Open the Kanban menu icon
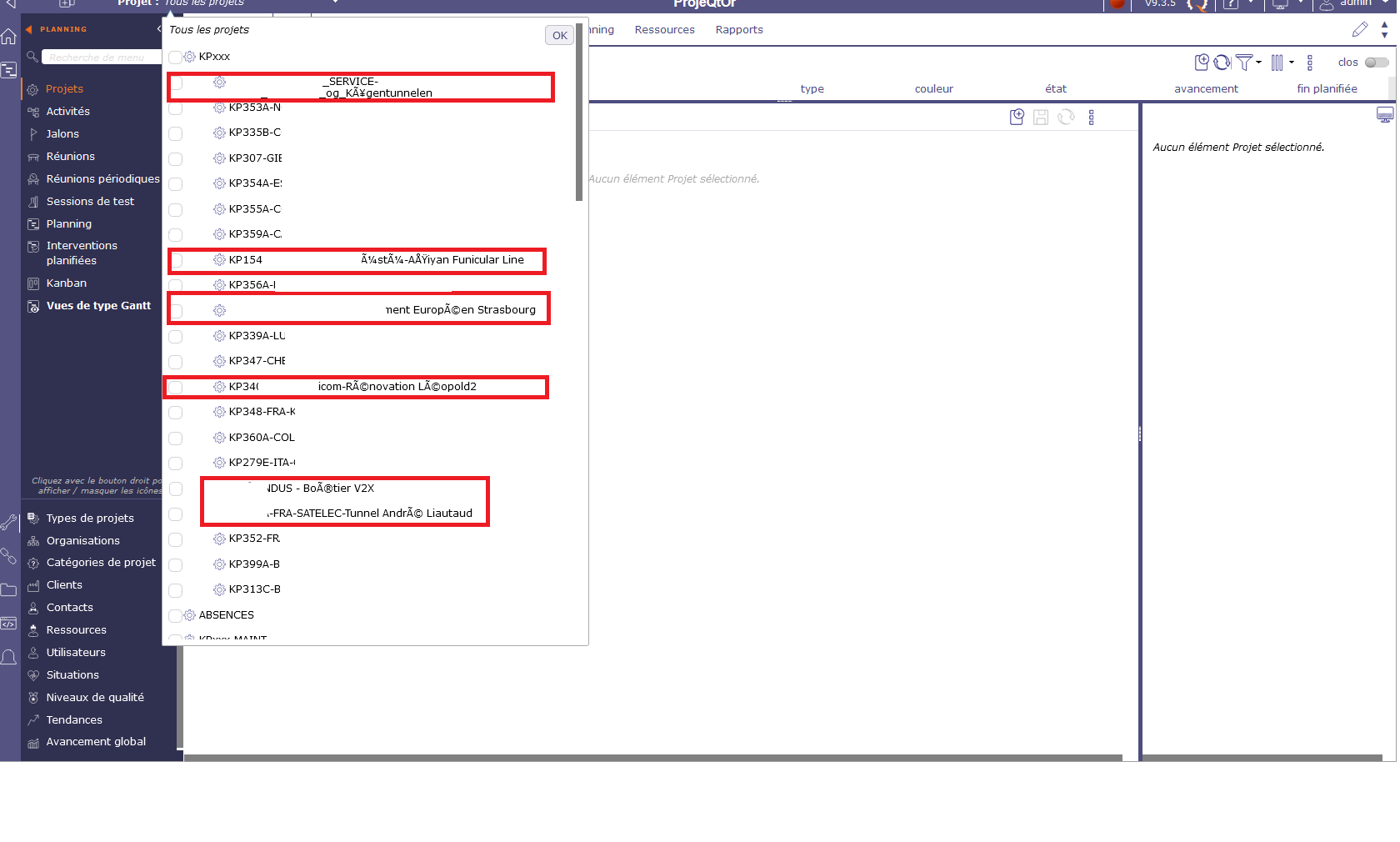Screen dimensions: 1400x842 (x=33, y=283)
